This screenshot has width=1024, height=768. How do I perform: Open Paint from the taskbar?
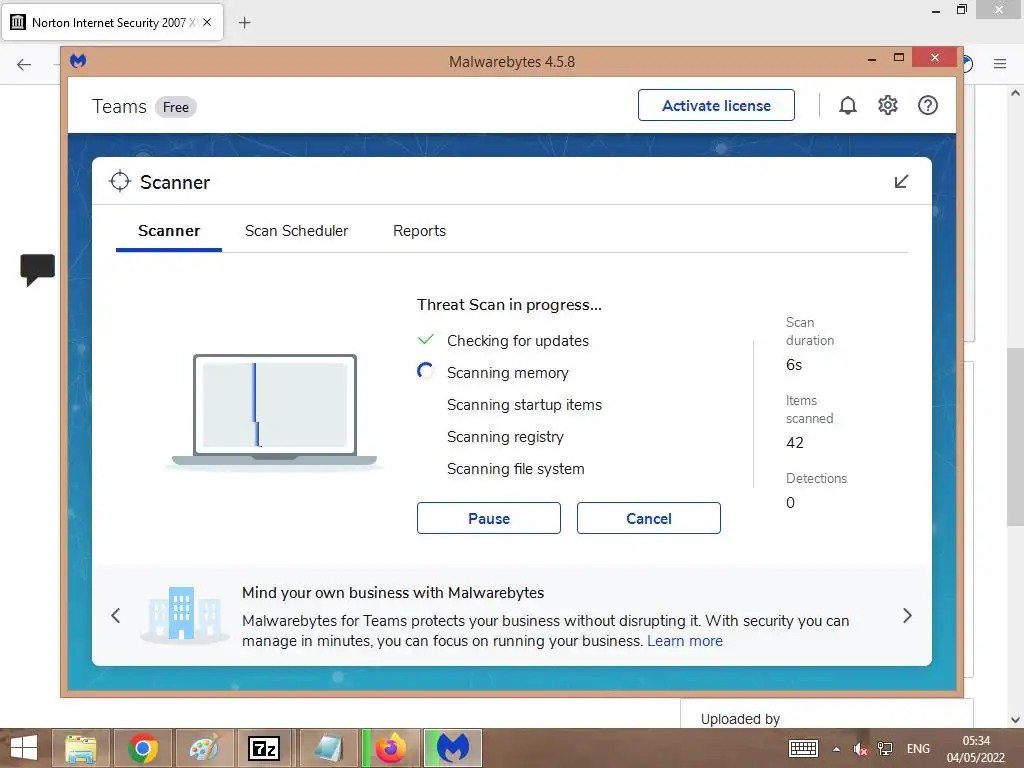pos(204,748)
